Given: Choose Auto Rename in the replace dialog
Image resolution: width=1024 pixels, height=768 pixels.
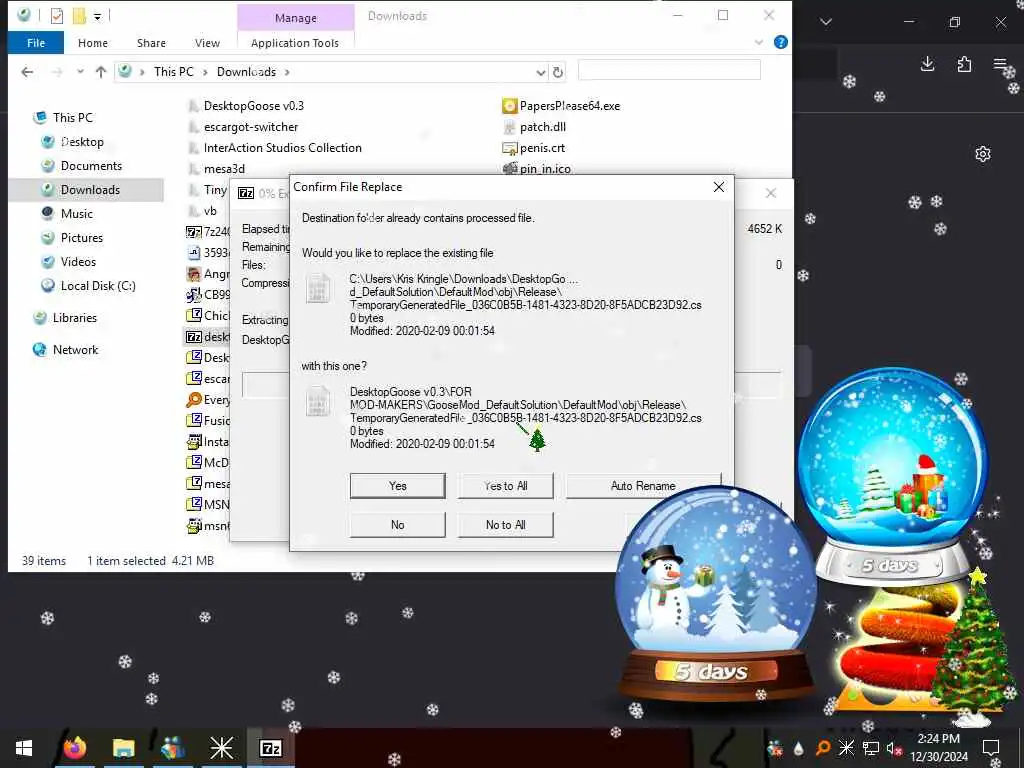Looking at the screenshot, I should (x=643, y=486).
